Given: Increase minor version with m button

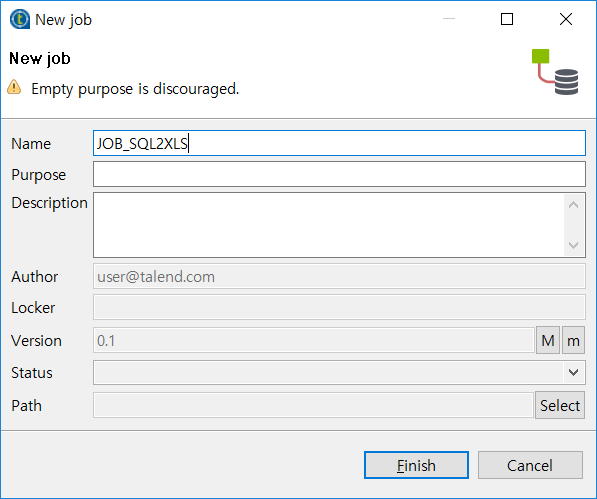Looking at the screenshot, I should [573, 340].
